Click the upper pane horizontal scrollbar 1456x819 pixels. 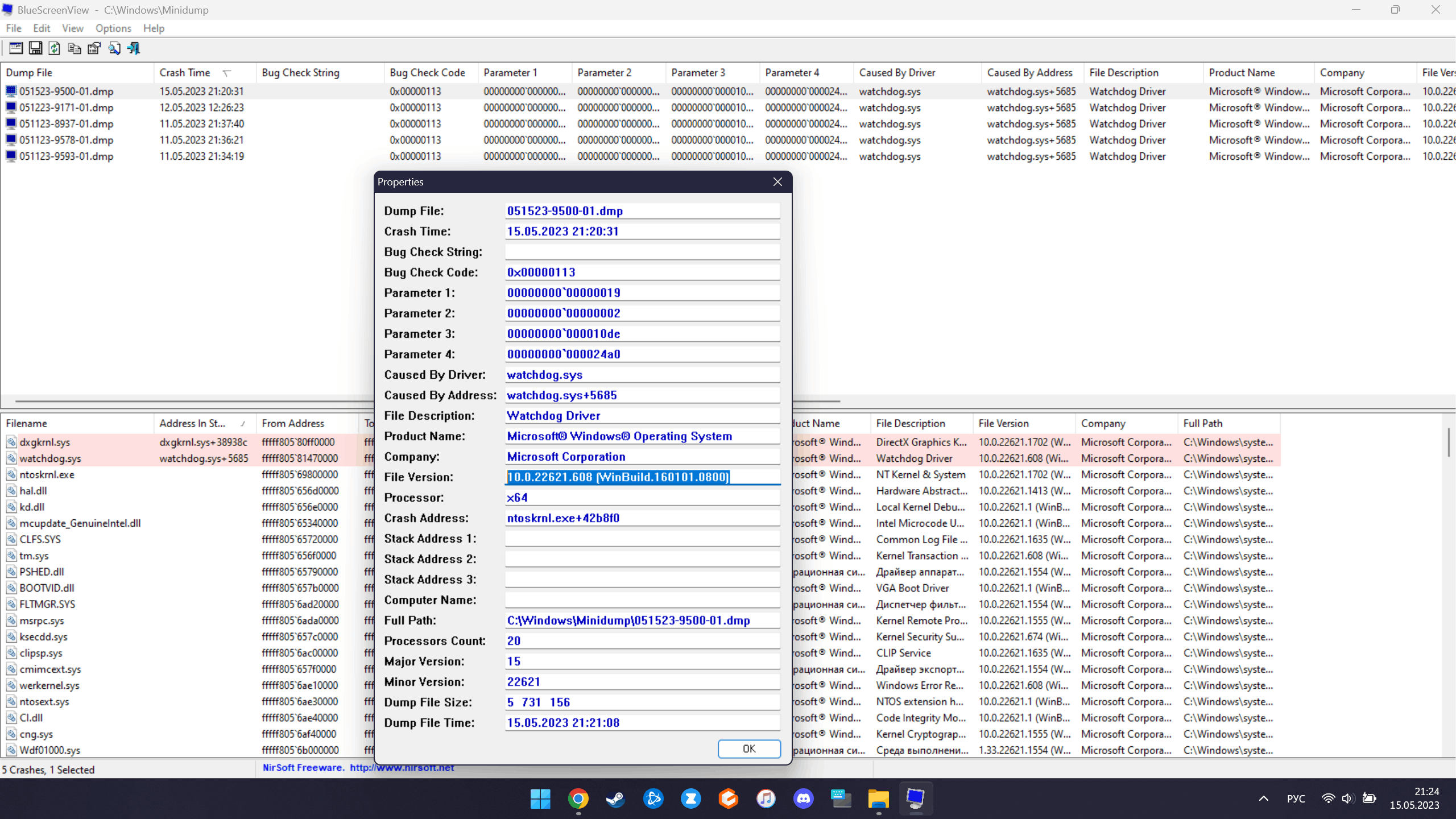coord(428,402)
